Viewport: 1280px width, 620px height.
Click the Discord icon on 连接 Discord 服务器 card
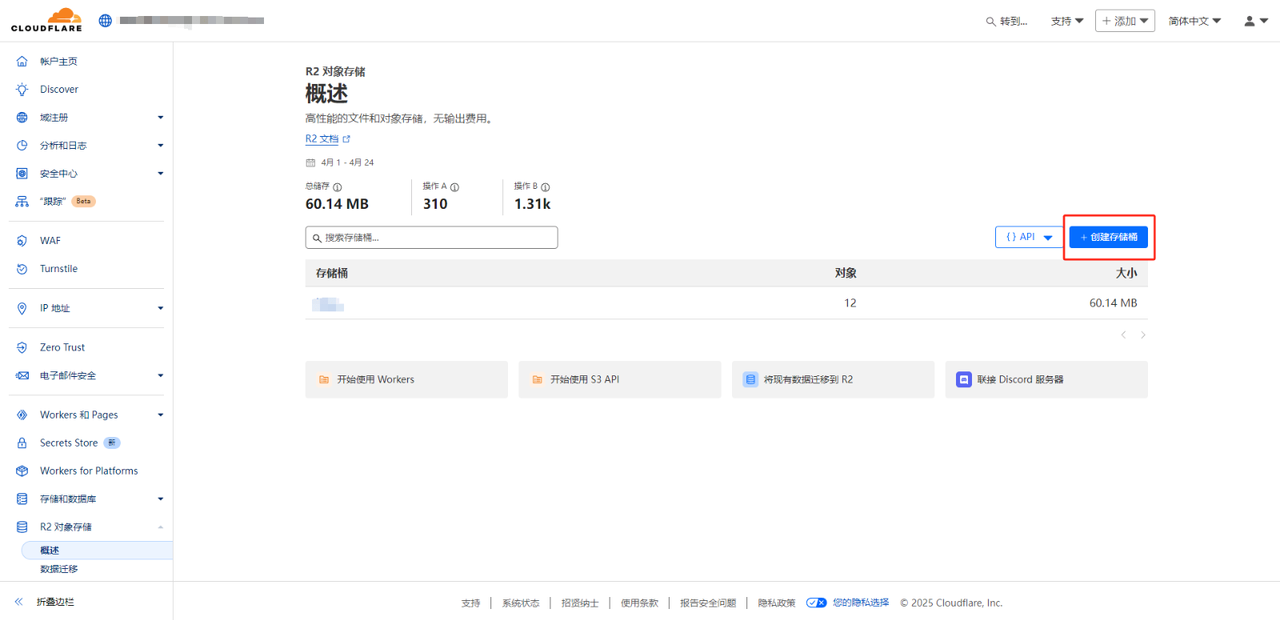pyautogui.click(x=963, y=379)
